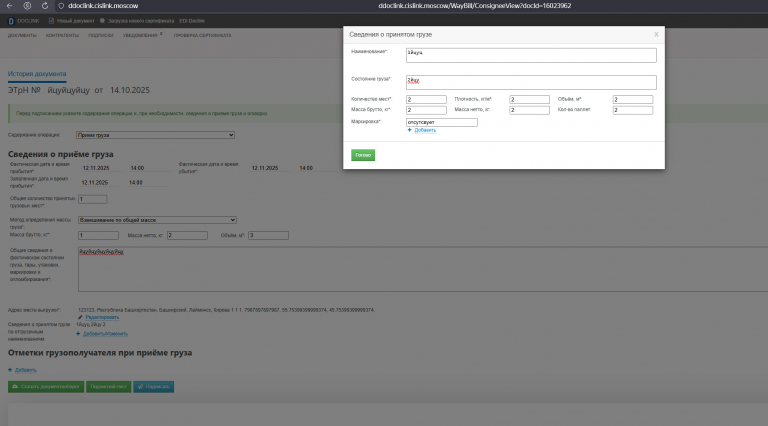
Task: Open the Документы menu
Action: pyautogui.click(x=22, y=35)
